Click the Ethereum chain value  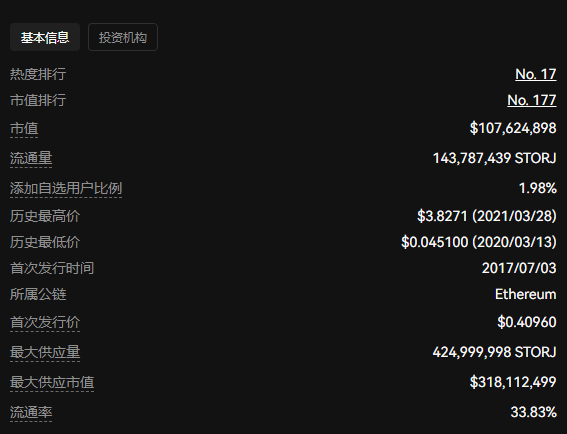pos(525,294)
